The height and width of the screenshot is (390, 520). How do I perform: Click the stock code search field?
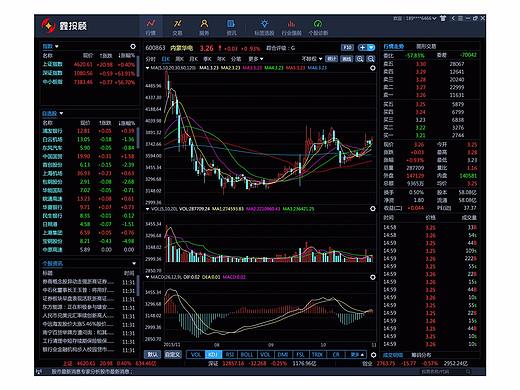(445, 371)
